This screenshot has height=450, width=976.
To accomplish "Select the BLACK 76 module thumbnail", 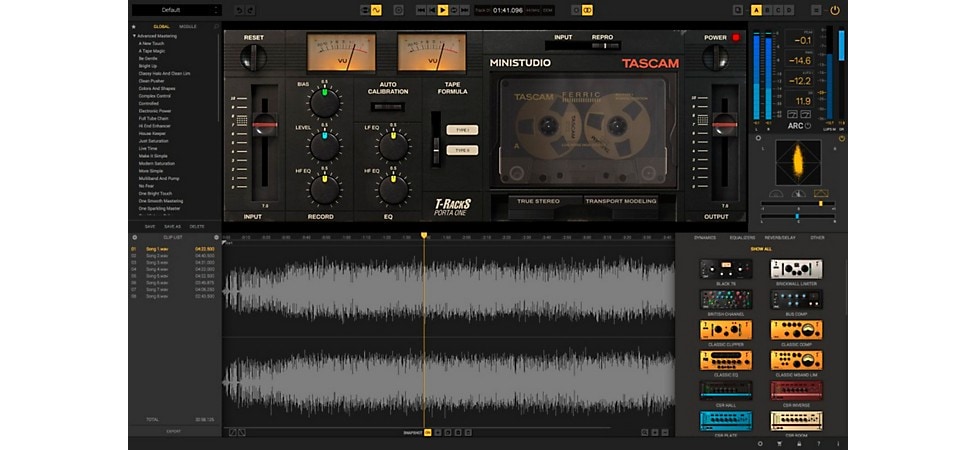I will point(726,269).
